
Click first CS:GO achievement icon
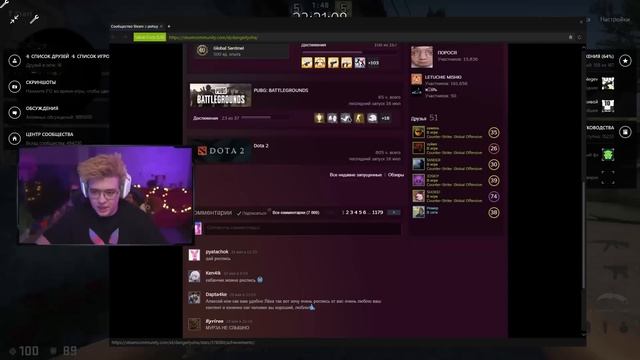point(307,62)
